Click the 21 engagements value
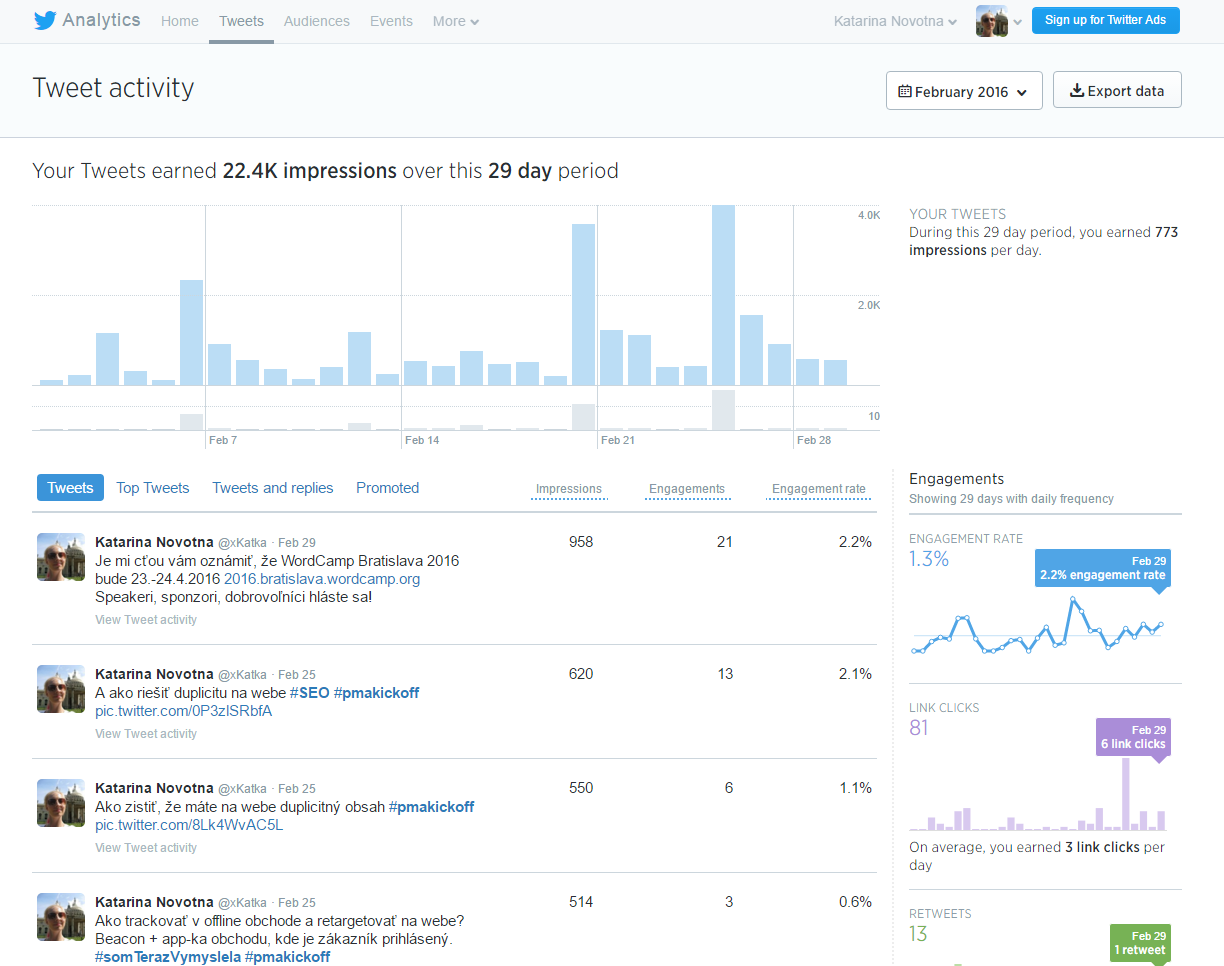 (x=725, y=542)
